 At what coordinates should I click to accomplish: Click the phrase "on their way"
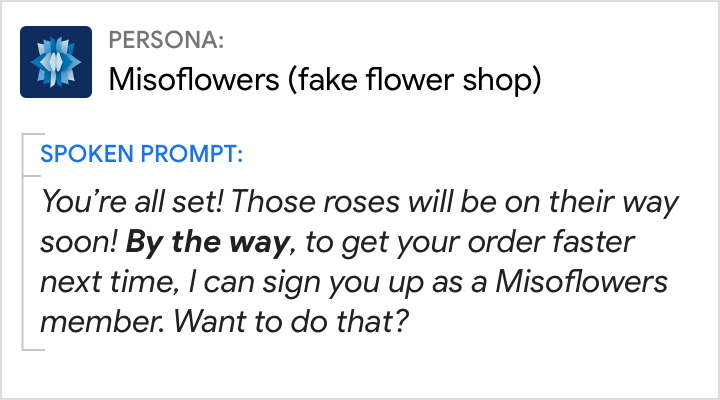click(600, 202)
